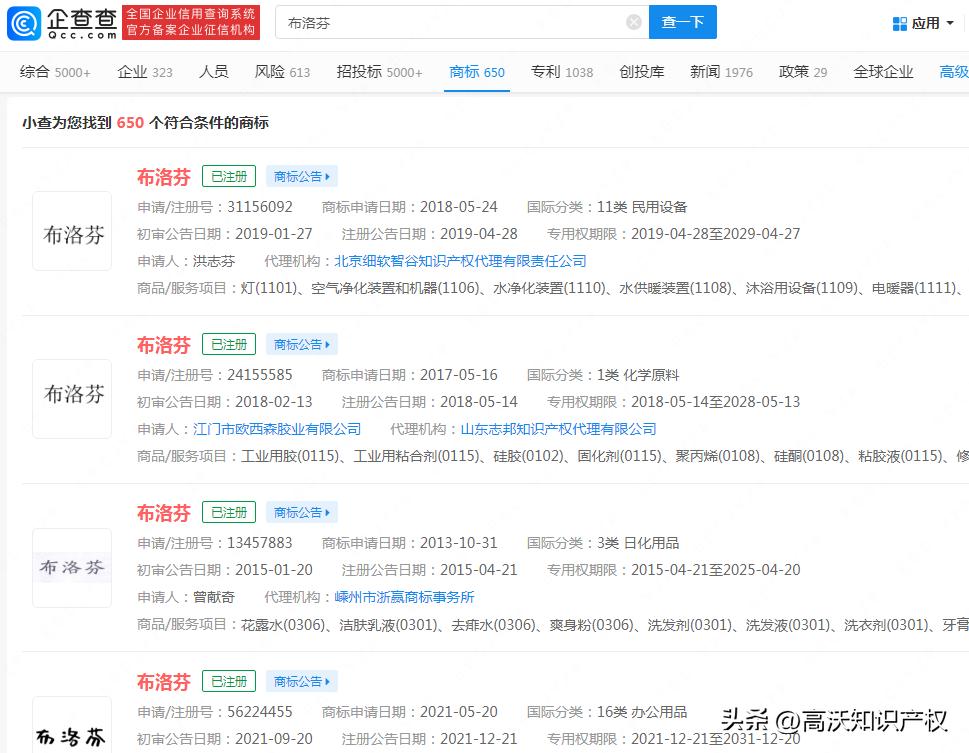
Task: Open applicant link 江门市欧西森胶业有限公司
Action: click(277, 429)
